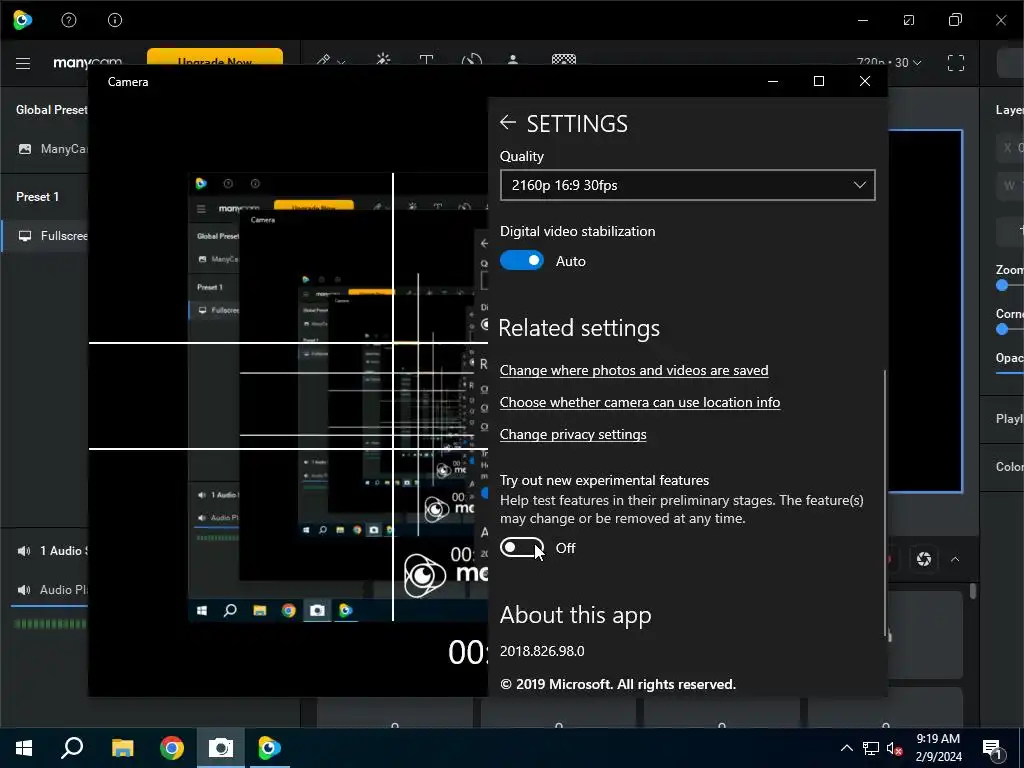Open the clock showing 9:19 AM

click(x=938, y=748)
